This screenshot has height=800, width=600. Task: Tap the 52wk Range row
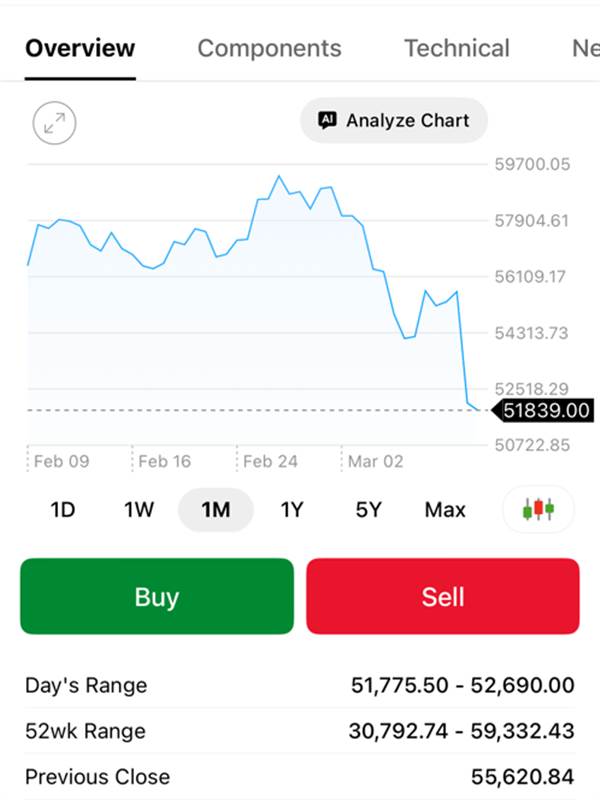[300, 731]
